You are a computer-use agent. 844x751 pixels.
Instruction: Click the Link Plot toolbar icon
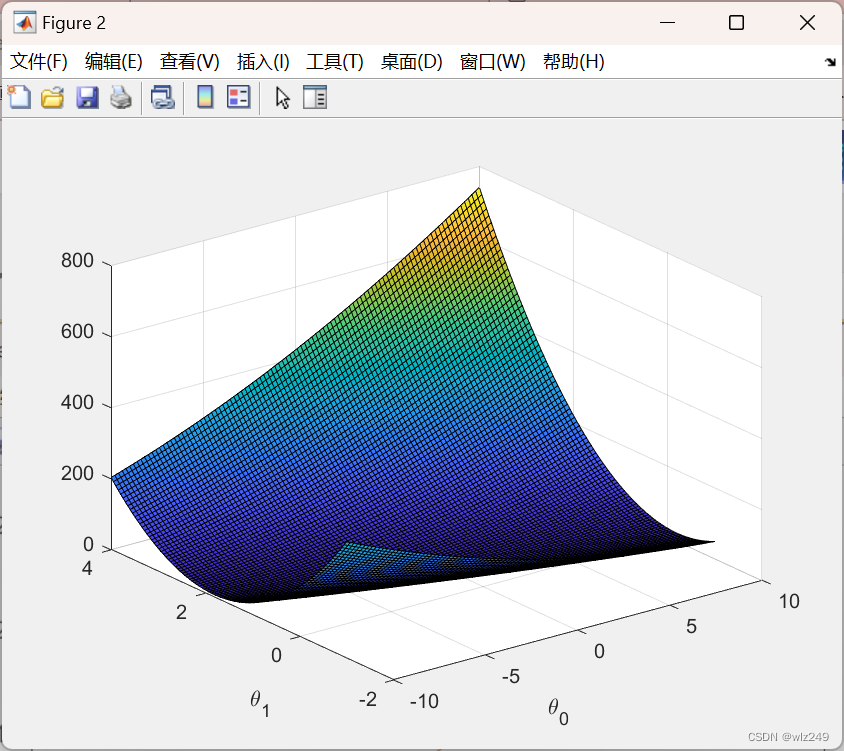(x=163, y=97)
